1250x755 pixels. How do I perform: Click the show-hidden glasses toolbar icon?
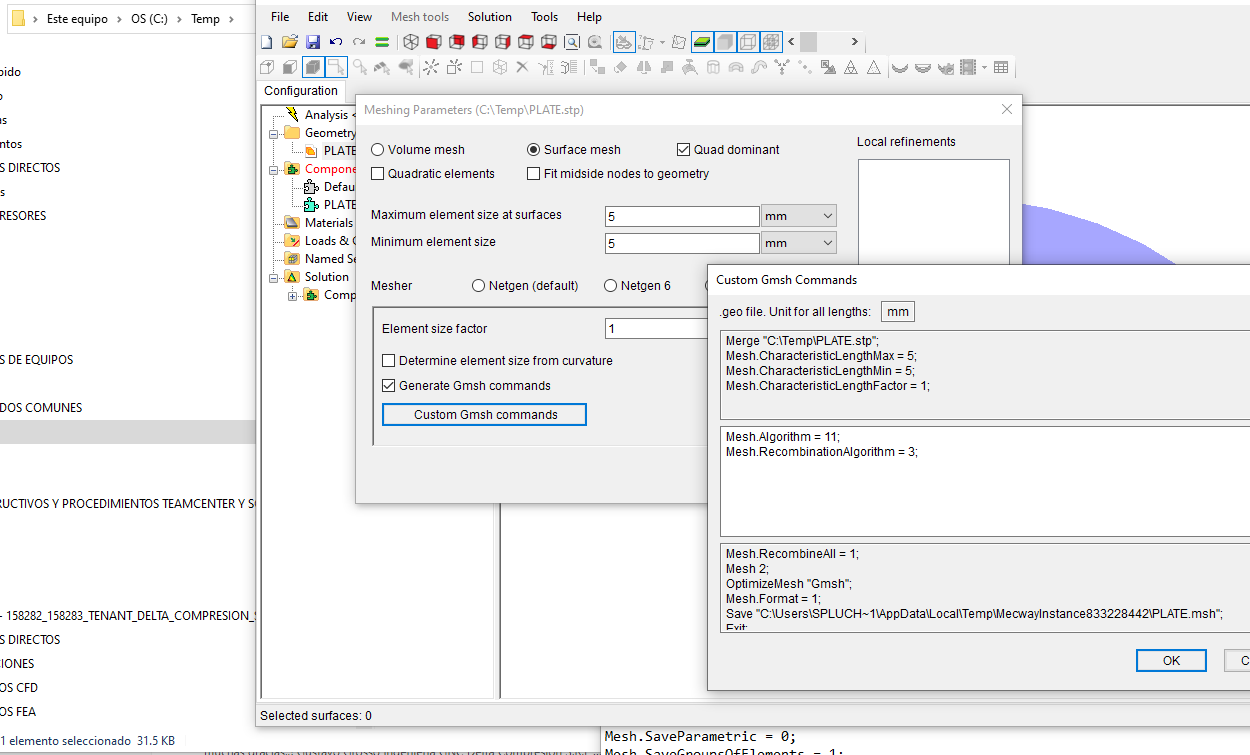click(x=623, y=42)
